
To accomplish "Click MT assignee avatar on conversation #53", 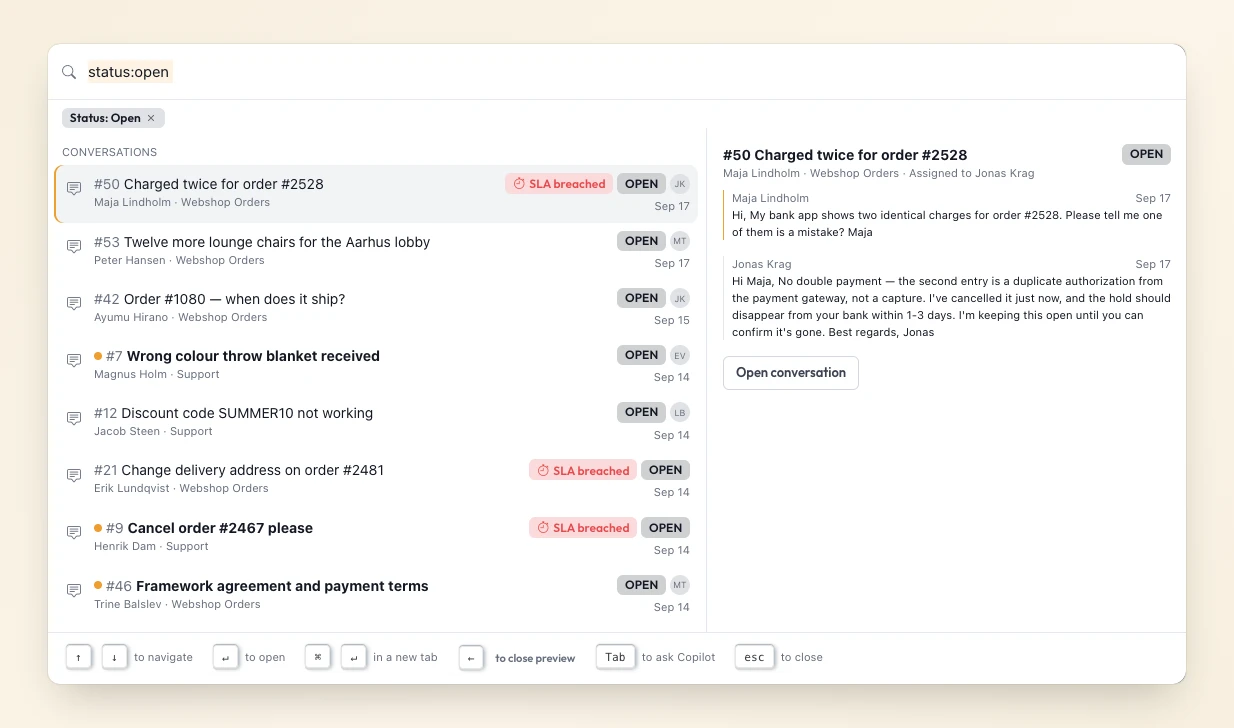I will click(680, 241).
